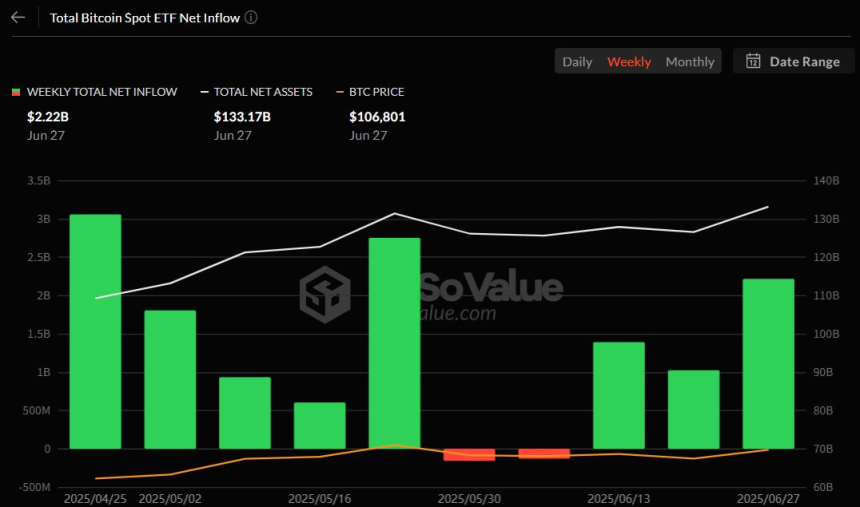The image size is (860, 507).
Task: Click the green bar for 2025/06/13
Action: coord(619,395)
